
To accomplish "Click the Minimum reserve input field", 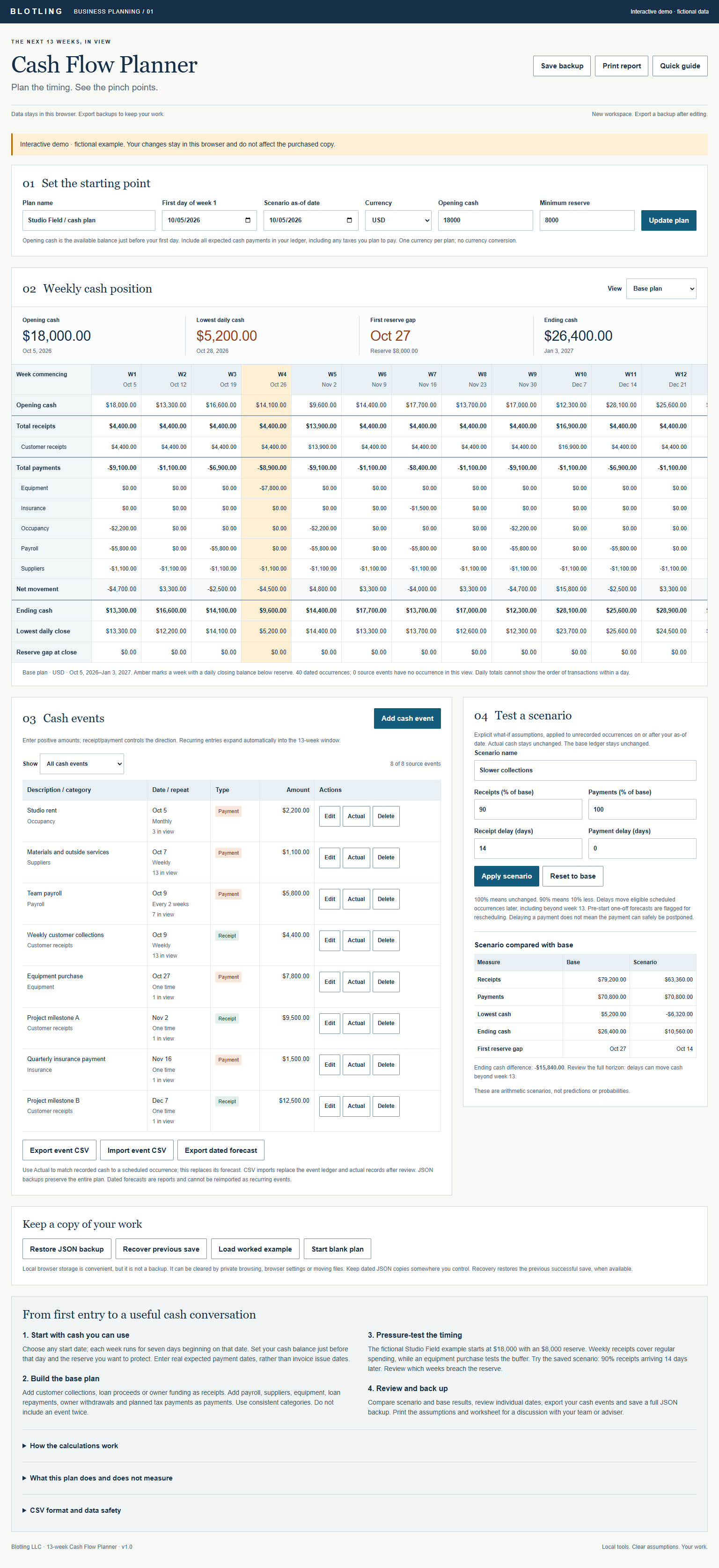I will pos(587,220).
